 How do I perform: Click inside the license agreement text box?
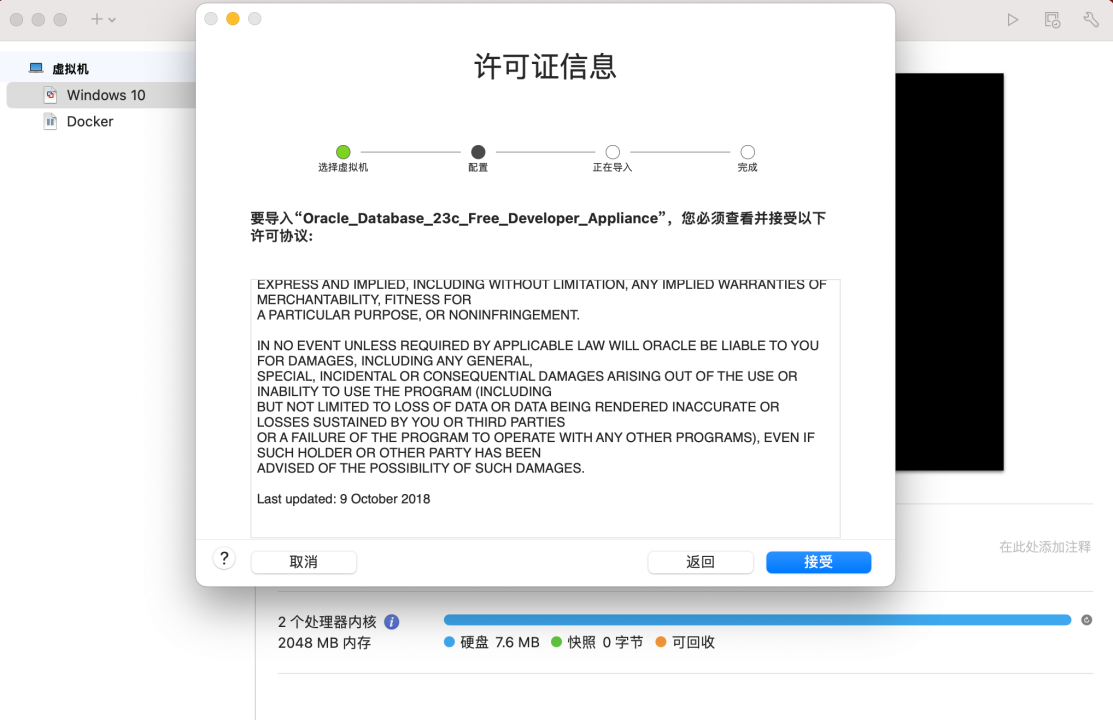tap(545, 408)
